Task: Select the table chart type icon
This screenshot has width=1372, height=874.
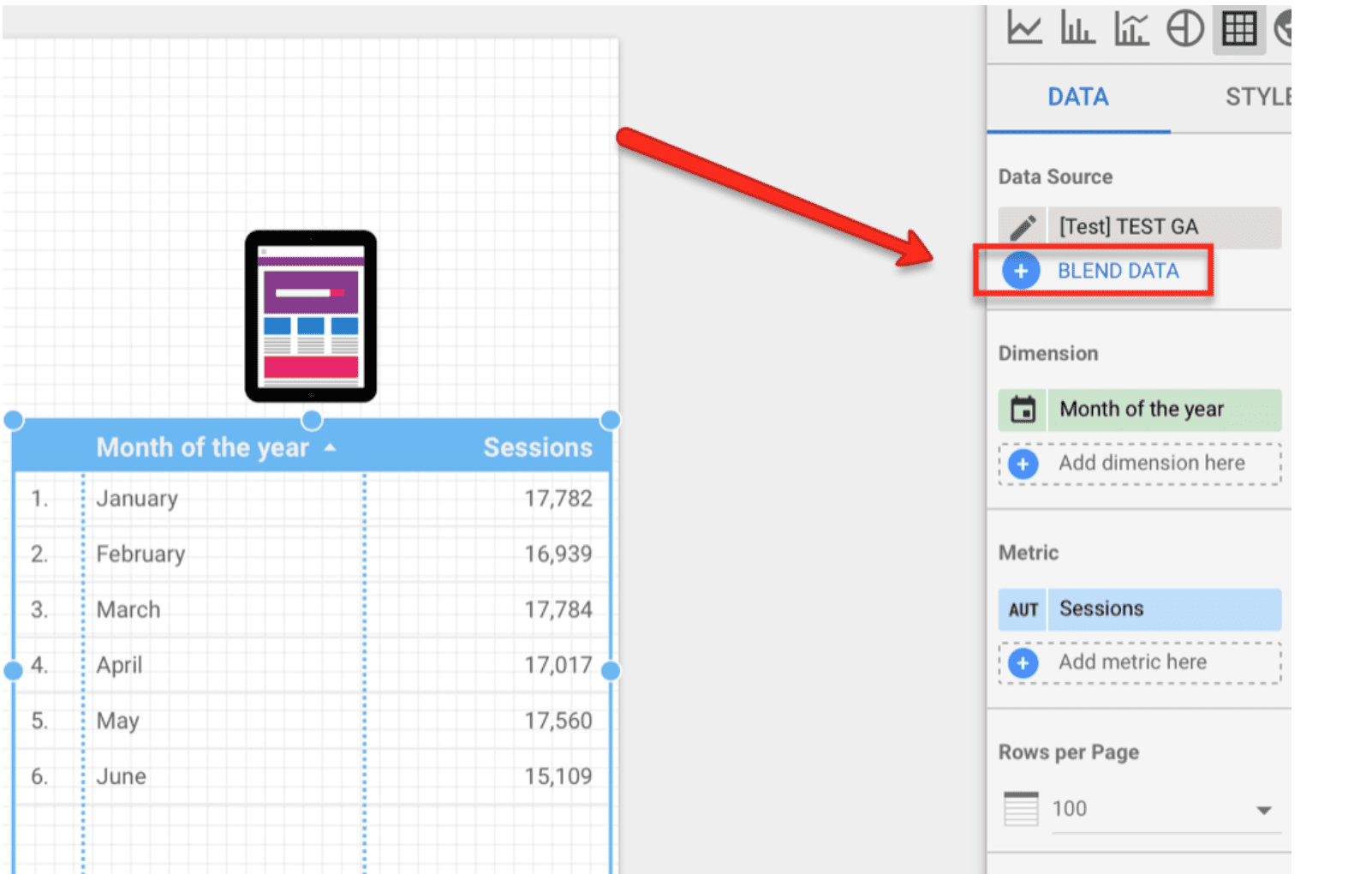Action: tap(1238, 28)
